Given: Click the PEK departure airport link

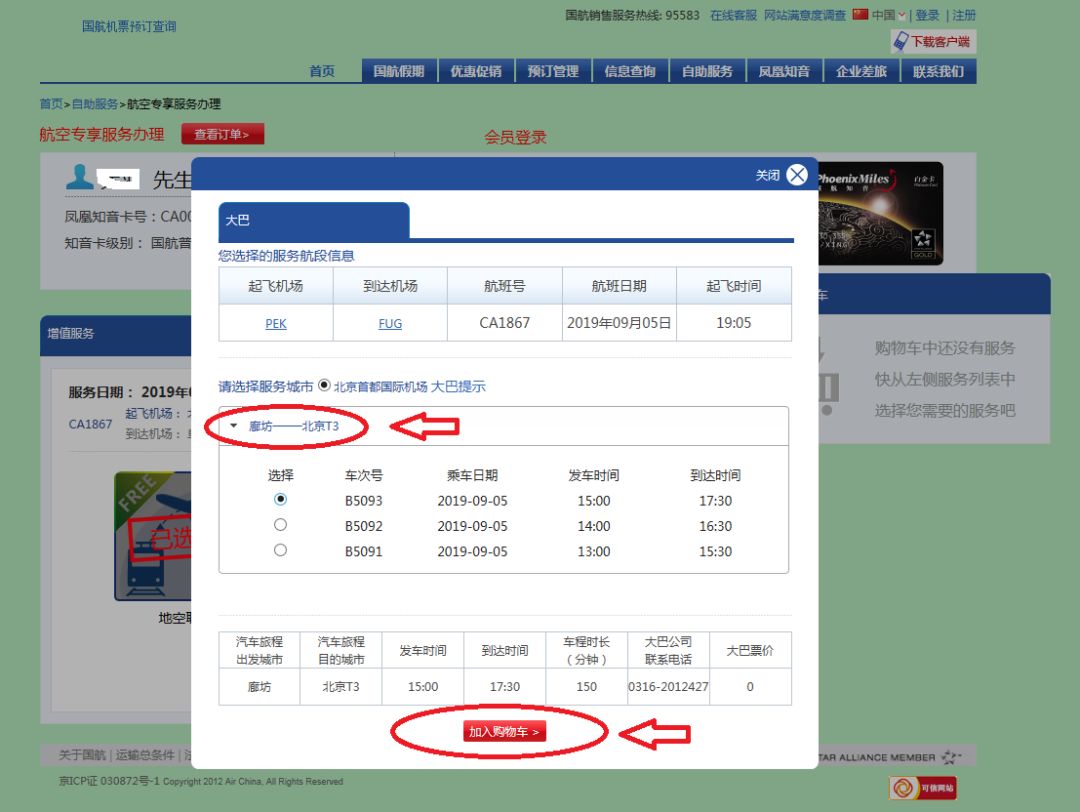Looking at the screenshot, I should (x=275, y=323).
